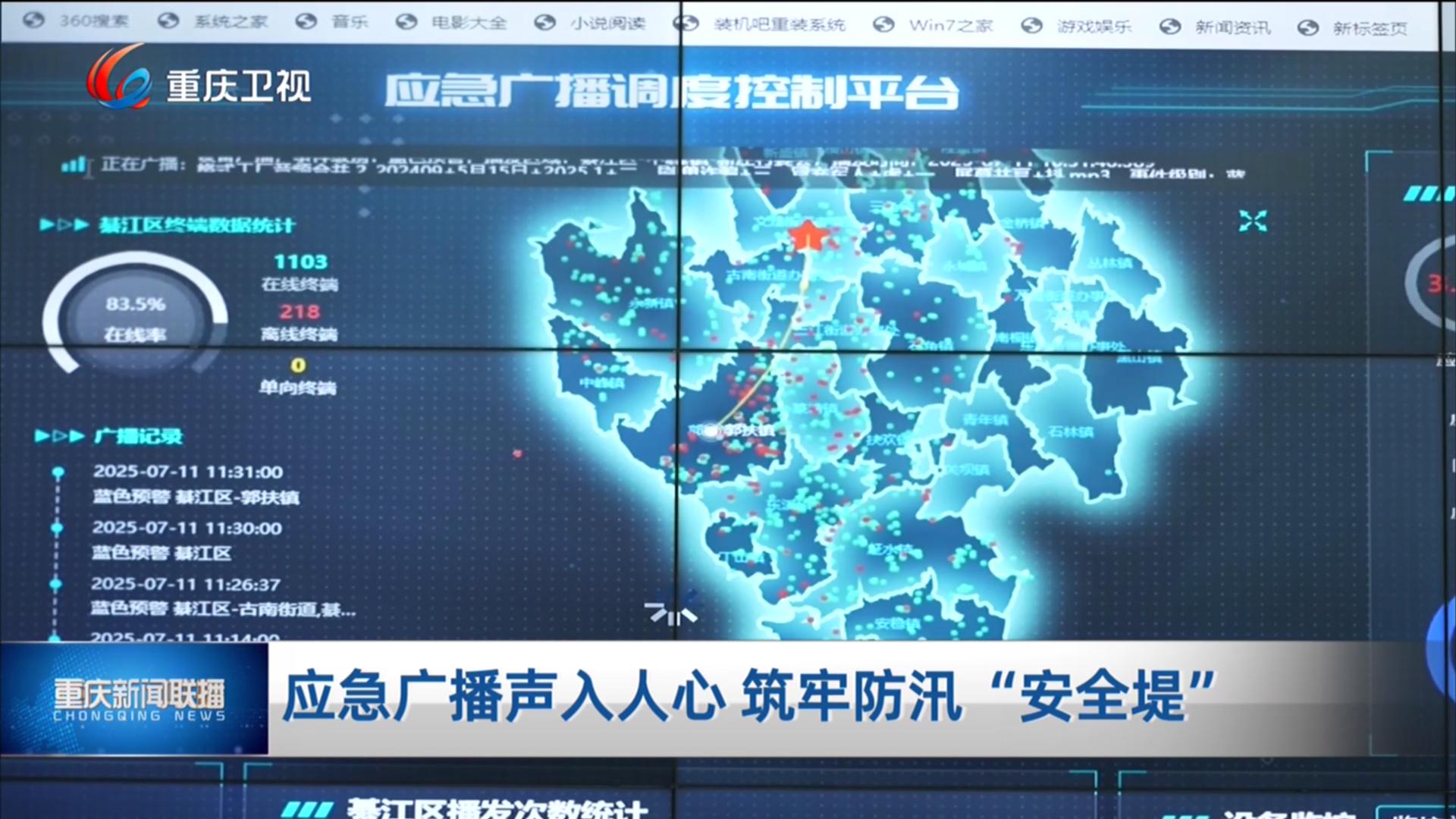The width and height of the screenshot is (1456, 819).
Task: Open the 装机吧重装系统 bookmark
Action: 779,24
